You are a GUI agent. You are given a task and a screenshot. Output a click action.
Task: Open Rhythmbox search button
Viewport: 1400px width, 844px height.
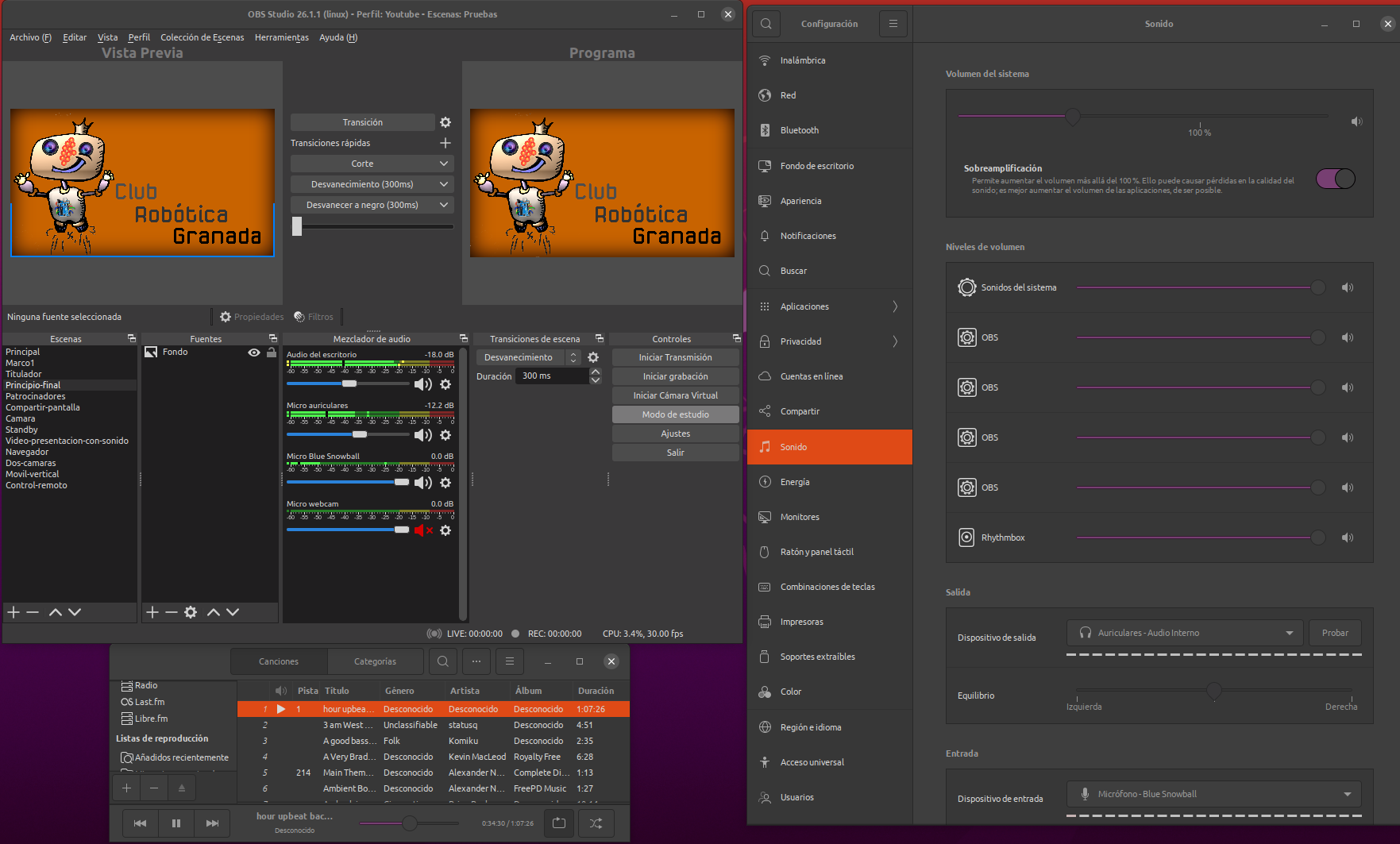[443, 661]
